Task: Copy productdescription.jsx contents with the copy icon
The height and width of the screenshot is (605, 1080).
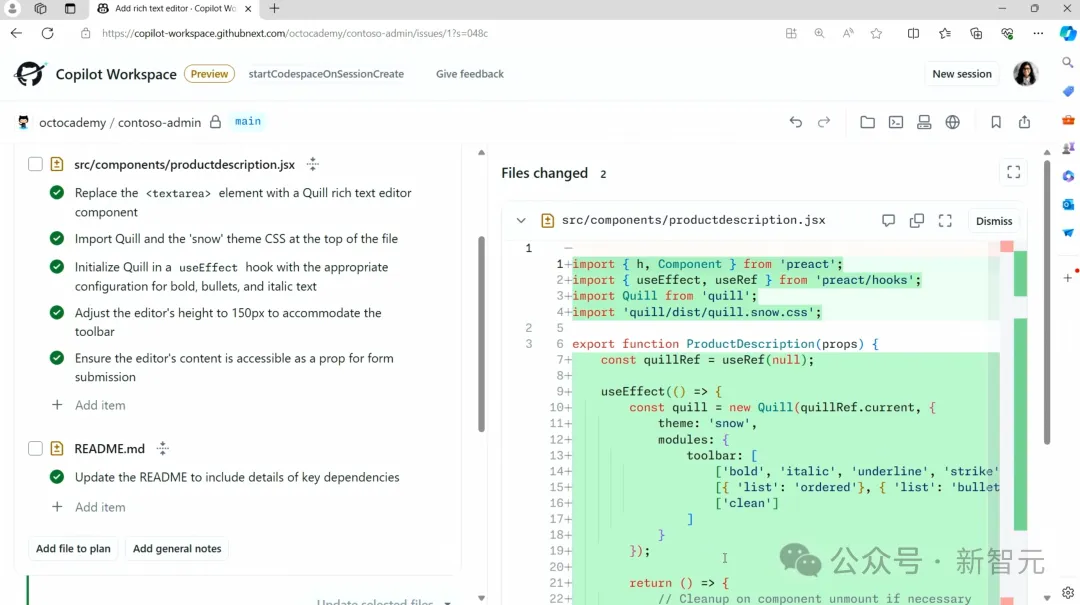Action: [x=917, y=221]
